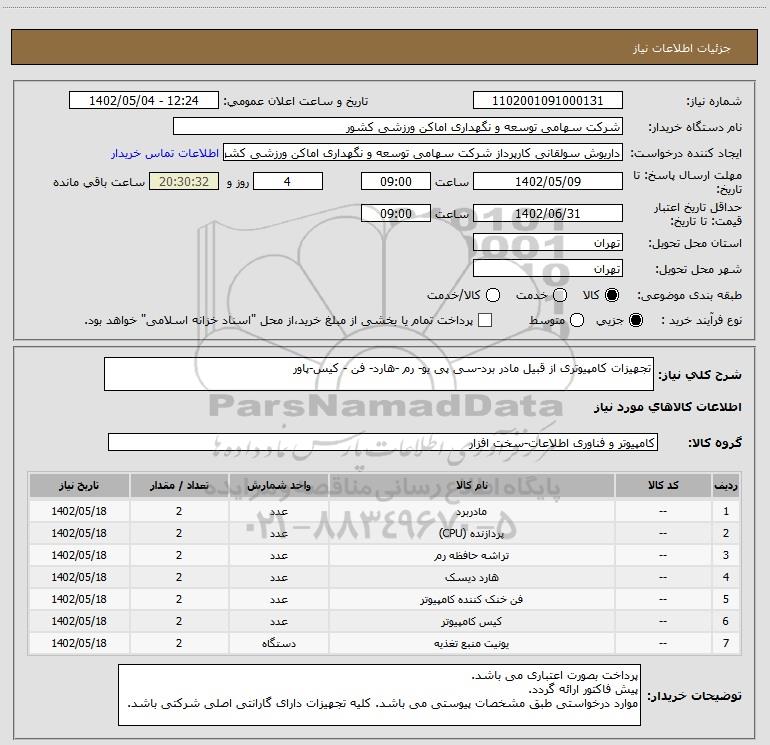The image size is (770, 745).
Task: Select the یونیت منبع تغذیه item name
Action: 471,643
